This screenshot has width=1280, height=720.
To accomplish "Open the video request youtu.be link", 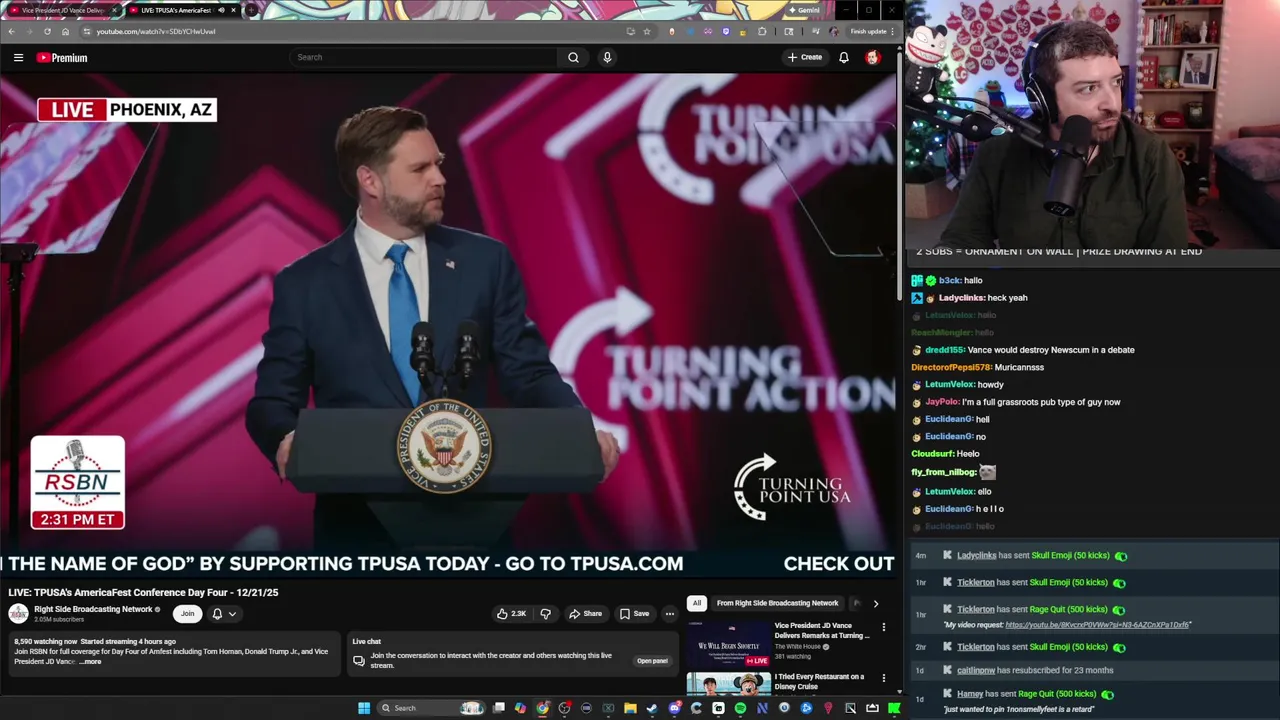I will click(1097, 625).
